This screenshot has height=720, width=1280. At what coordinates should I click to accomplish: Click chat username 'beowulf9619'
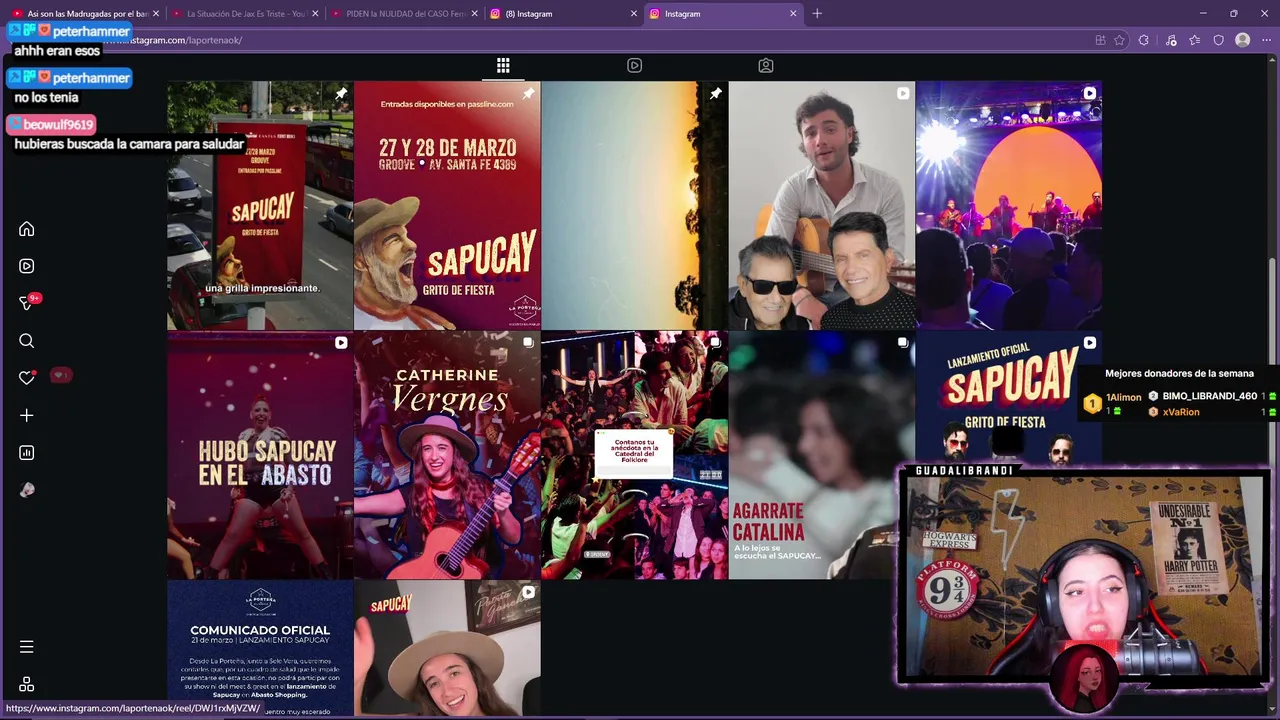pos(58,125)
